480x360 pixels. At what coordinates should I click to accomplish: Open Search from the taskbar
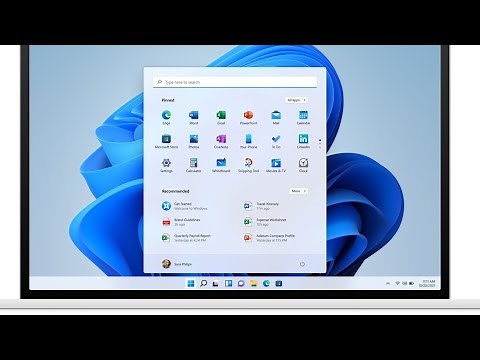[203, 283]
